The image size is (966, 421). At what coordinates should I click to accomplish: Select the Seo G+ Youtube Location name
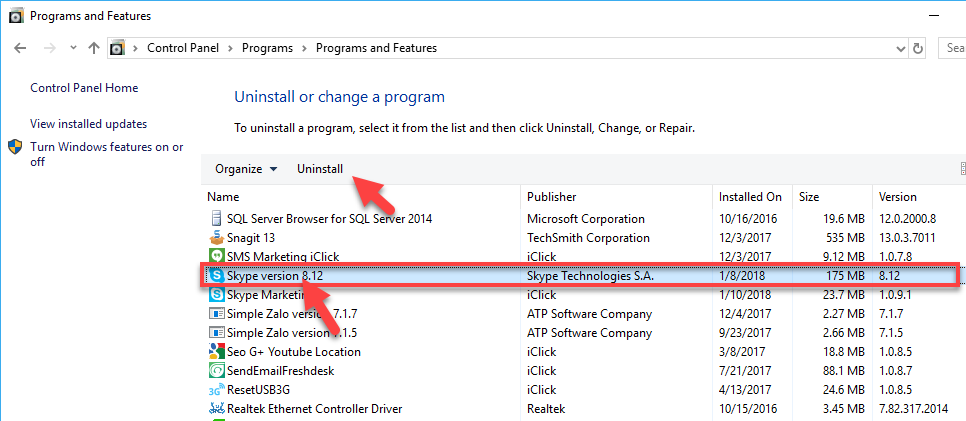click(x=294, y=352)
